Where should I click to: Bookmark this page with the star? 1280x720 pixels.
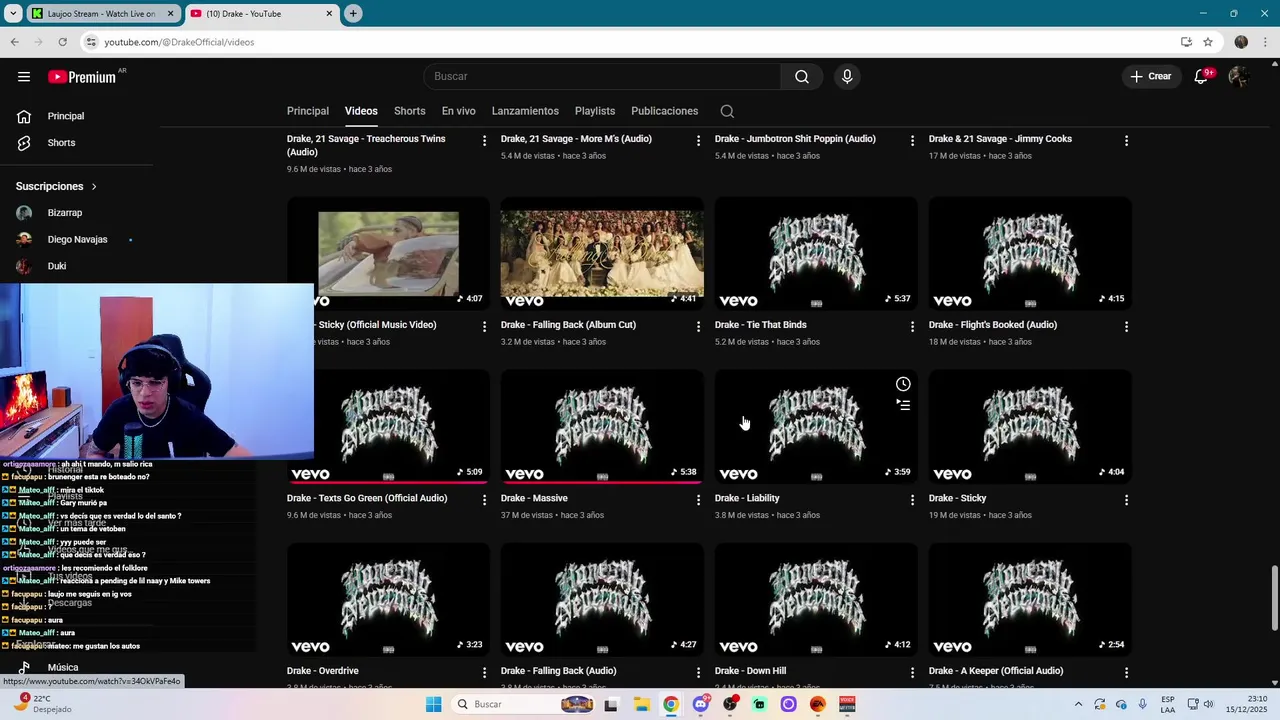click(1208, 42)
